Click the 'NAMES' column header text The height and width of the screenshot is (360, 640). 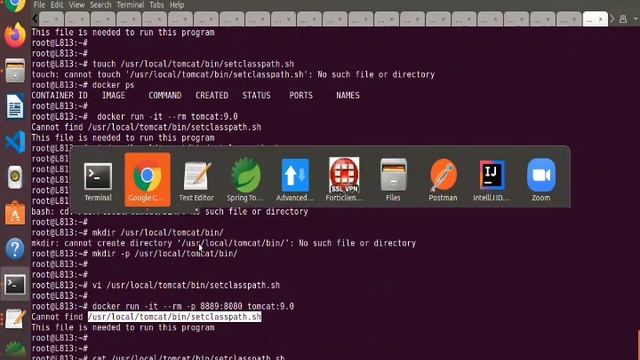(x=348, y=96)
